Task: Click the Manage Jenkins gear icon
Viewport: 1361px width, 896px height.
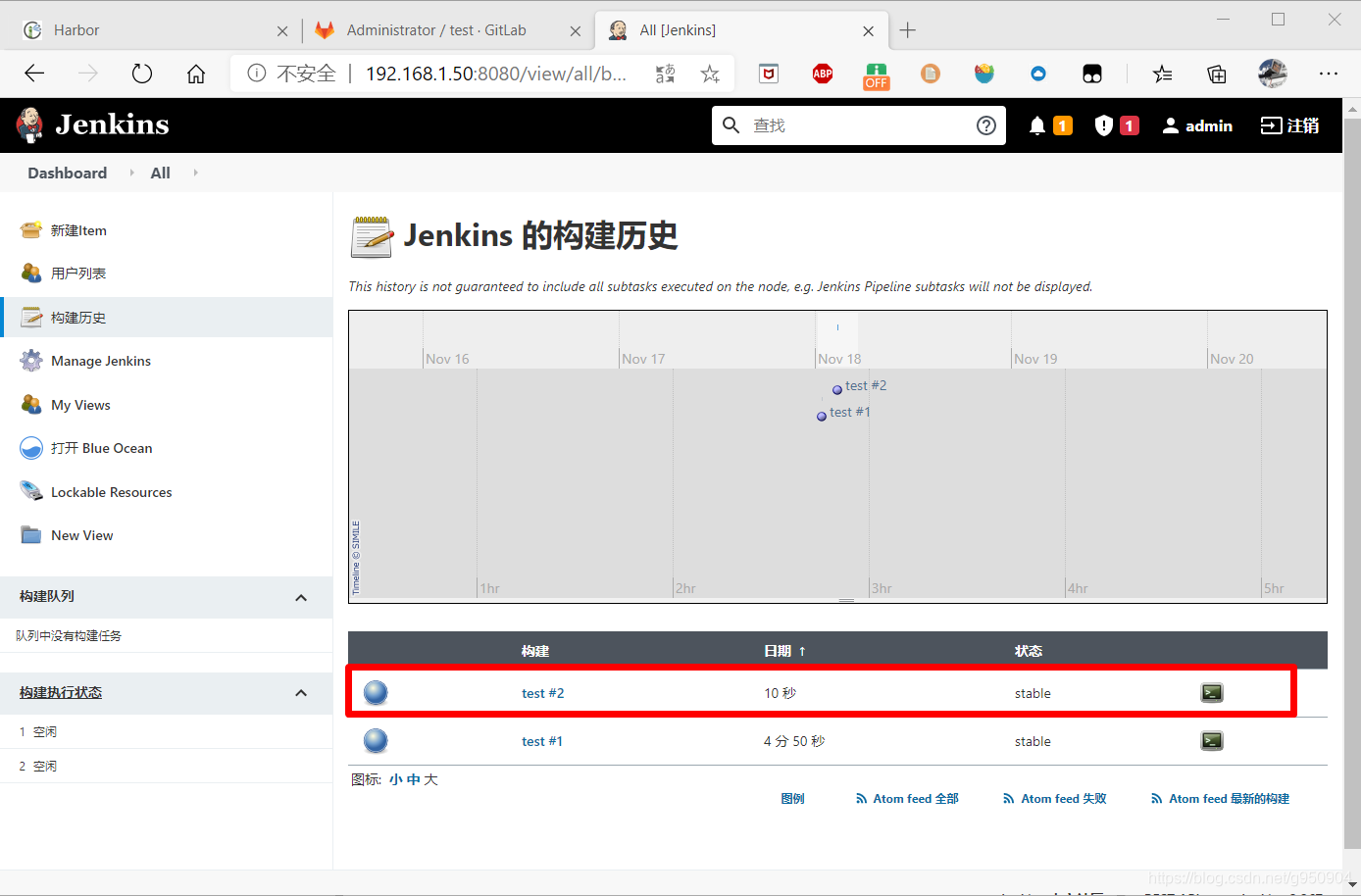Action: 31,361
